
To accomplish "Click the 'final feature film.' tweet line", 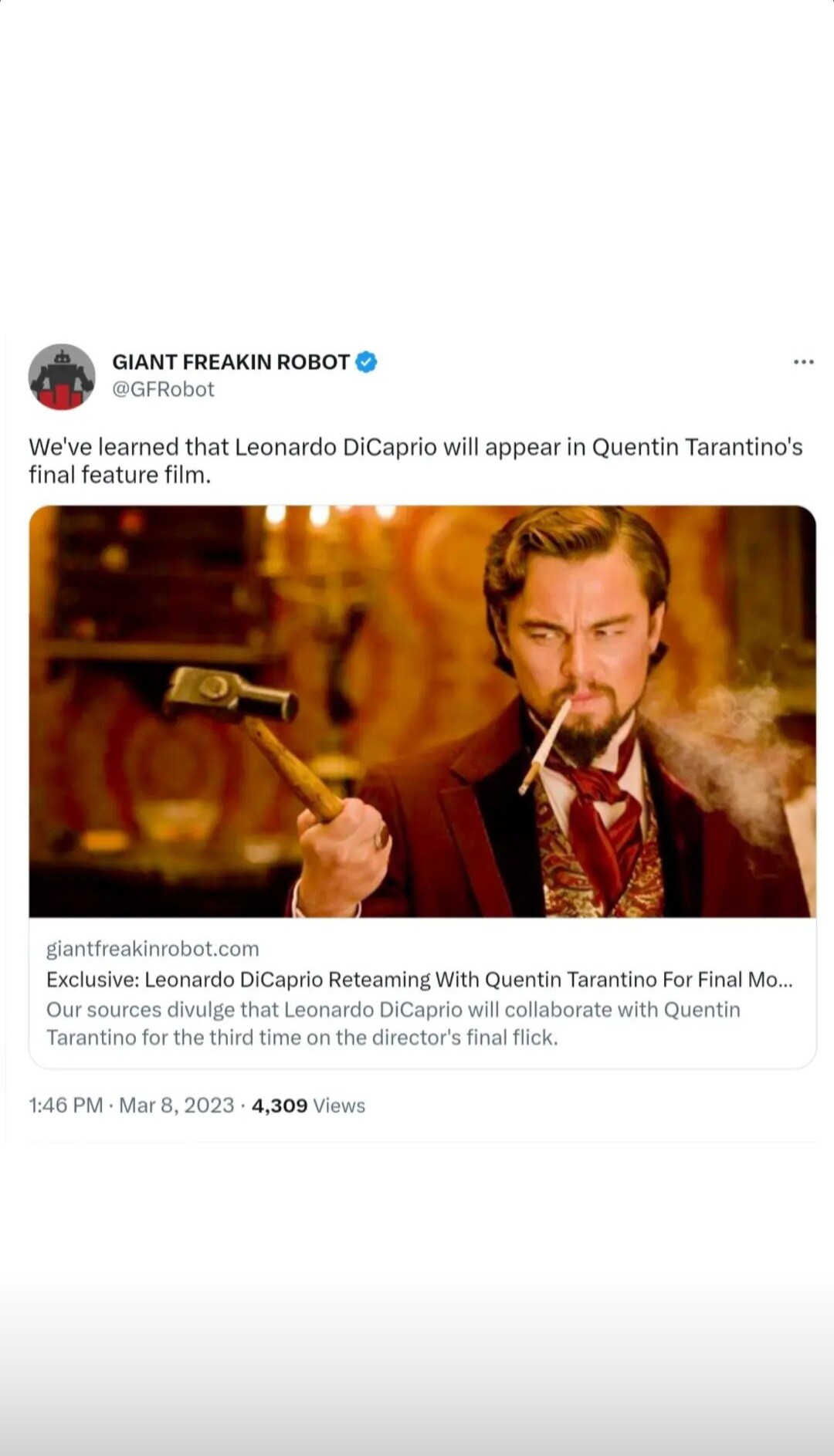I will 120,475.
